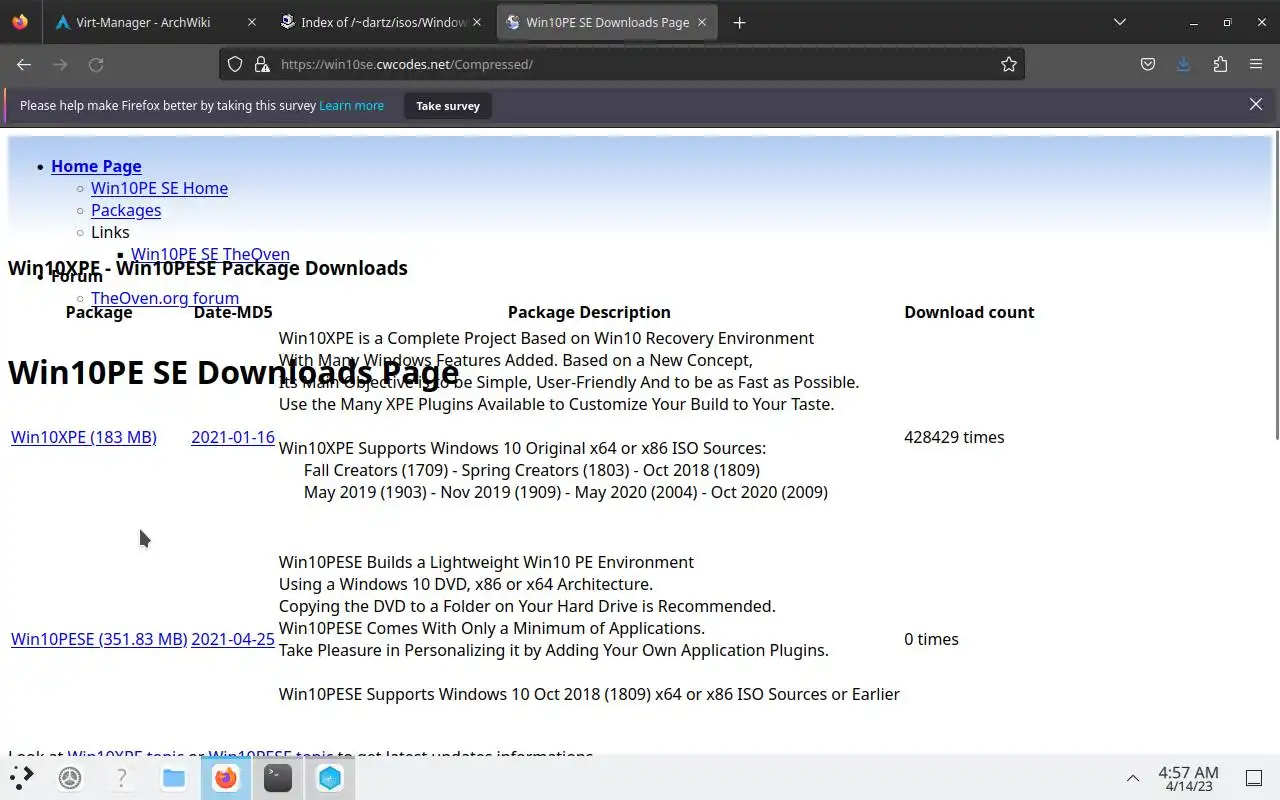Viewport: 1280px width, 800px height.
Task: Expand the system tray hidden icons arrow
Action: [x=1133, y=778]
